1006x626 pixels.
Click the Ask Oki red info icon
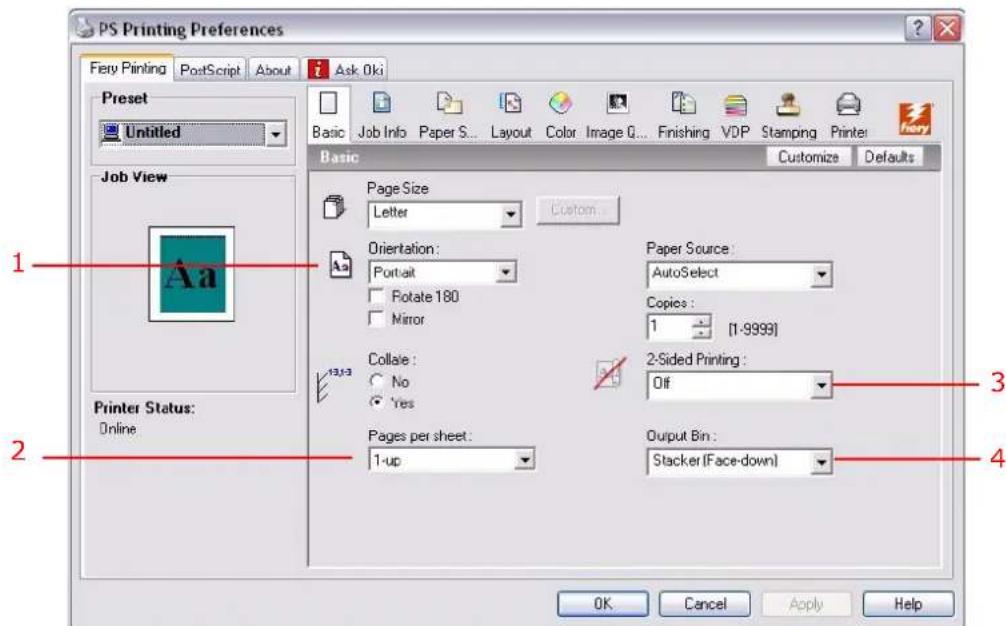point(318,69)
